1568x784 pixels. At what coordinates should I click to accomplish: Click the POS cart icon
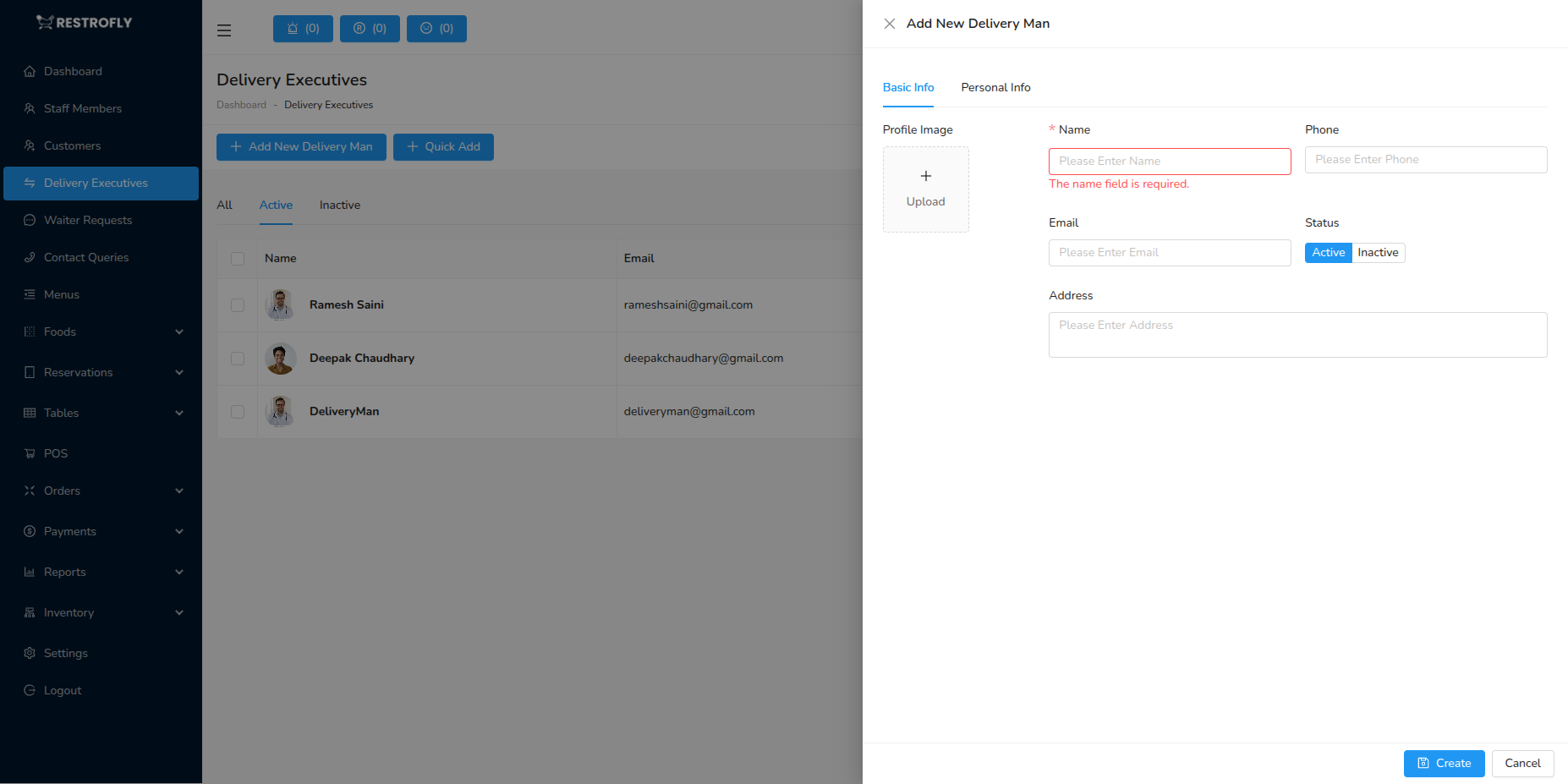click(30, 453)
